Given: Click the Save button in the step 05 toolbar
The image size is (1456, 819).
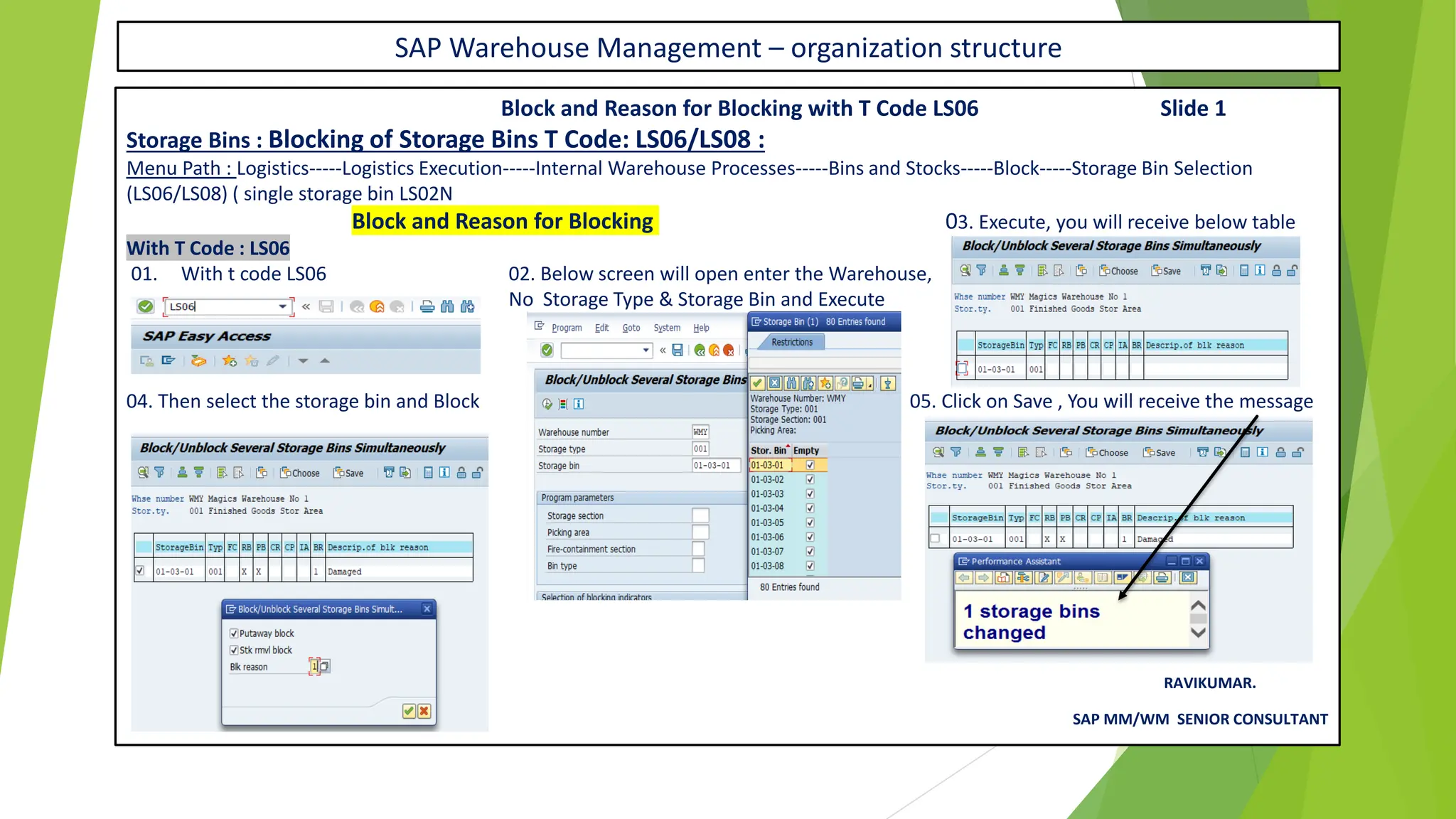Looking at the screenshot, I should [x=1160, y=452].
